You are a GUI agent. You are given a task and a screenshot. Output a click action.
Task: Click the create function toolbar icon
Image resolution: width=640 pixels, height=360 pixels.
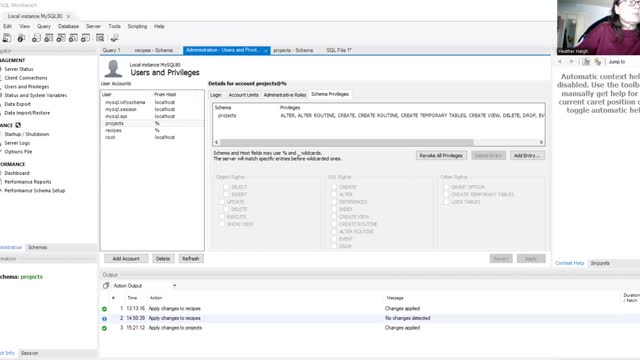[85, 38]
